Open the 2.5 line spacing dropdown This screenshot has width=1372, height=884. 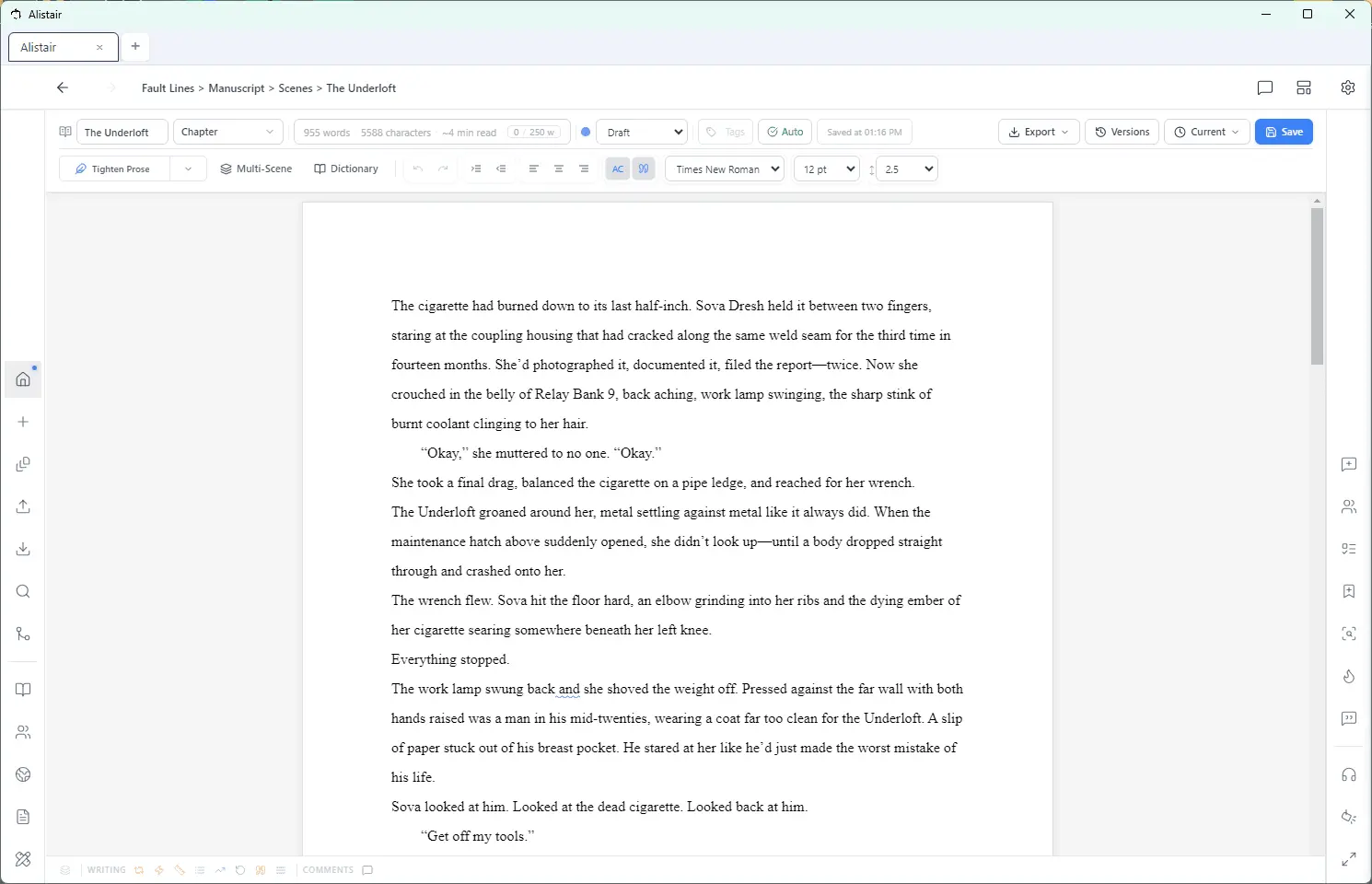[x=907, y=169]
